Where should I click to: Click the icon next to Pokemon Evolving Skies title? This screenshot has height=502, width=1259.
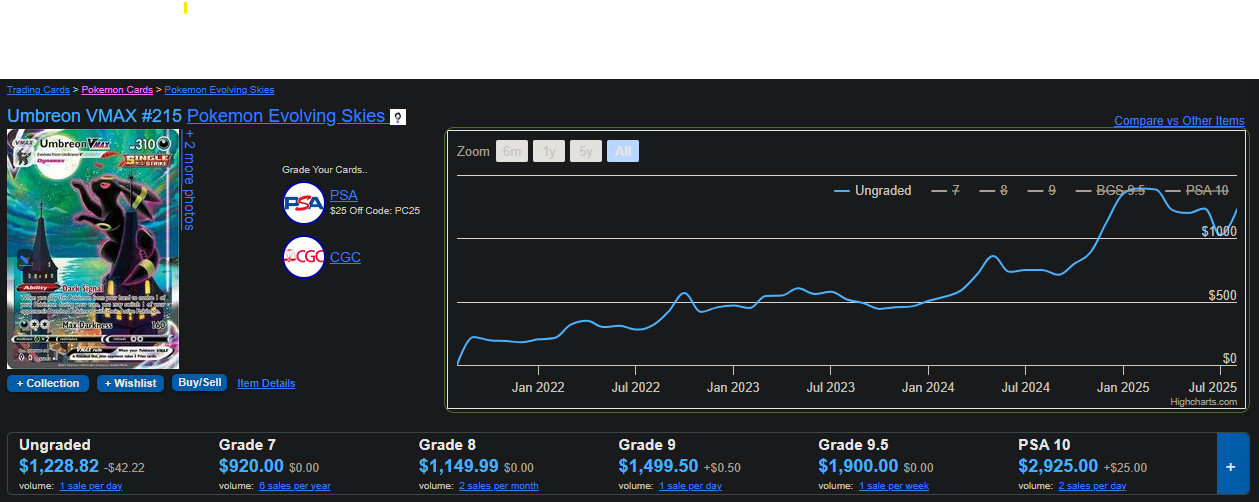pos(398,117)
